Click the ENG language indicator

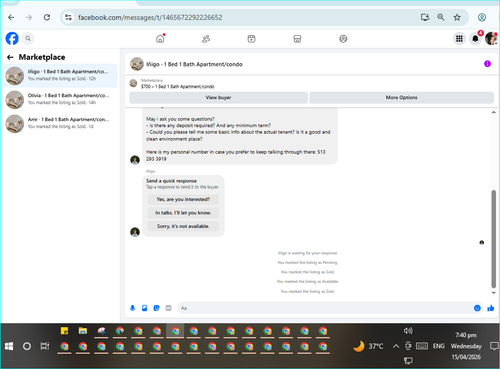coord(439,346)
